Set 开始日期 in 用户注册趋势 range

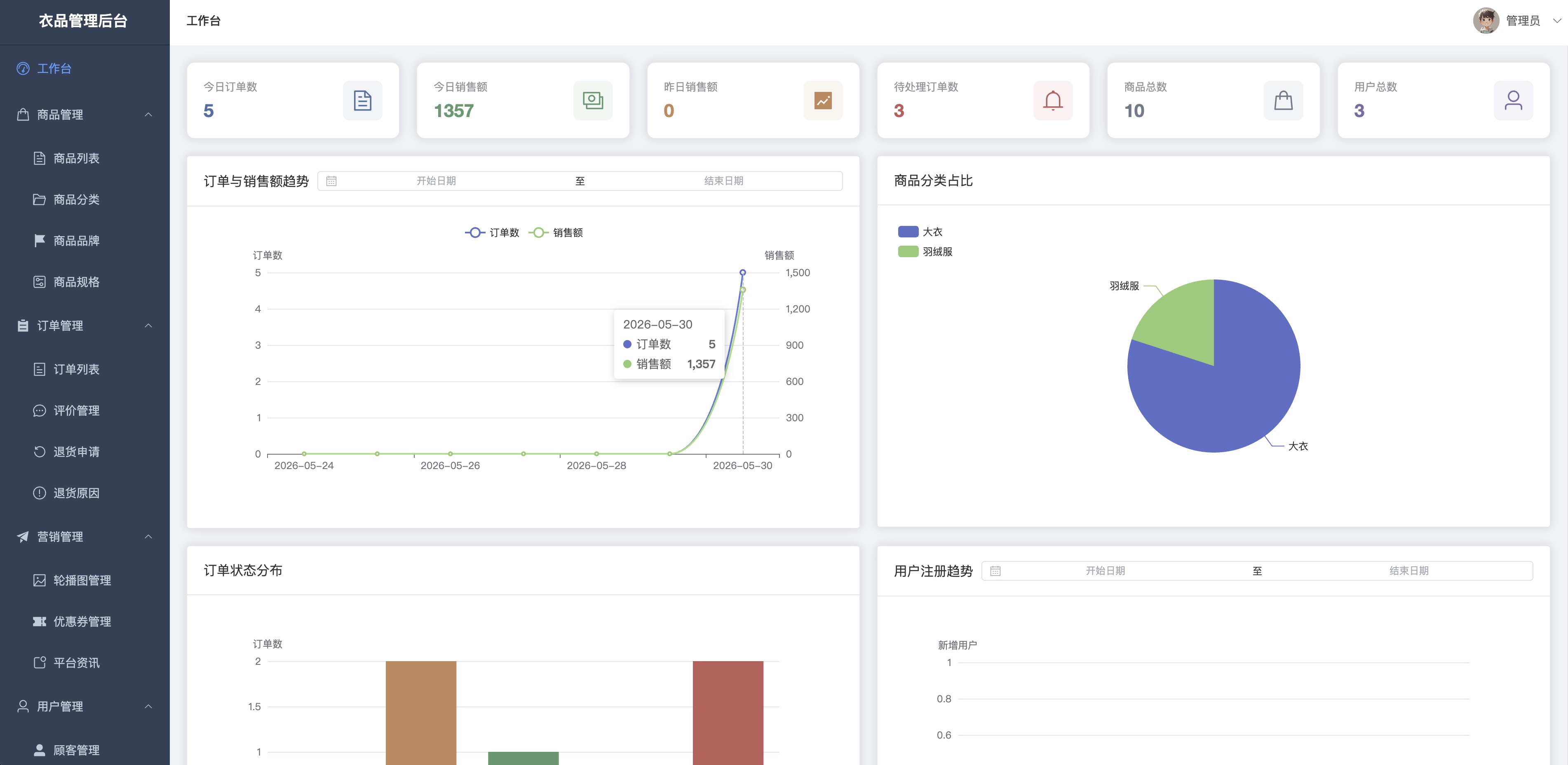[1106, 571]
